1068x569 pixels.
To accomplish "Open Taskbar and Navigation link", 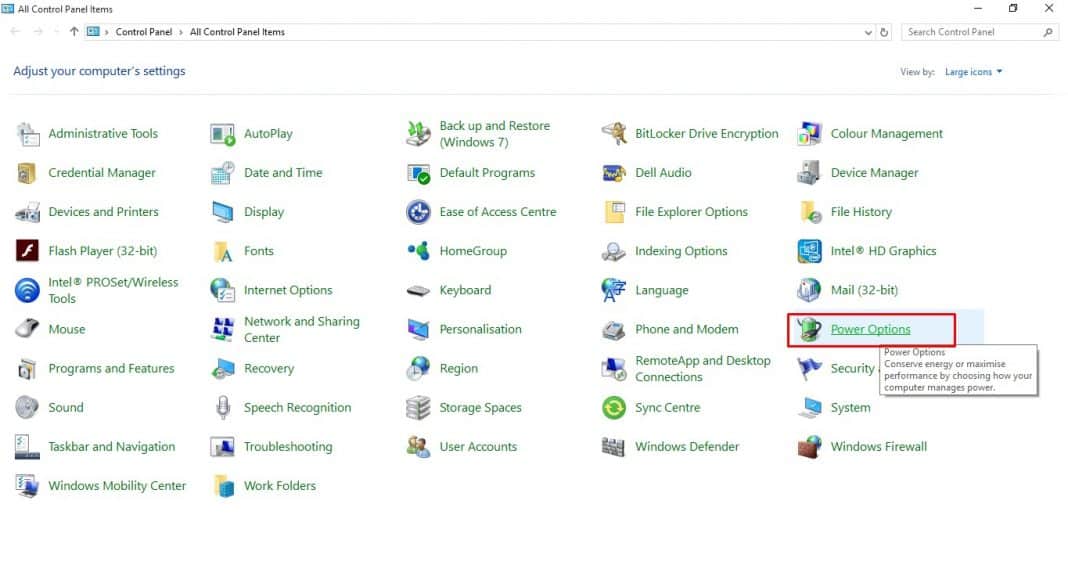I will pyautogui.click(x=112, y=446).
